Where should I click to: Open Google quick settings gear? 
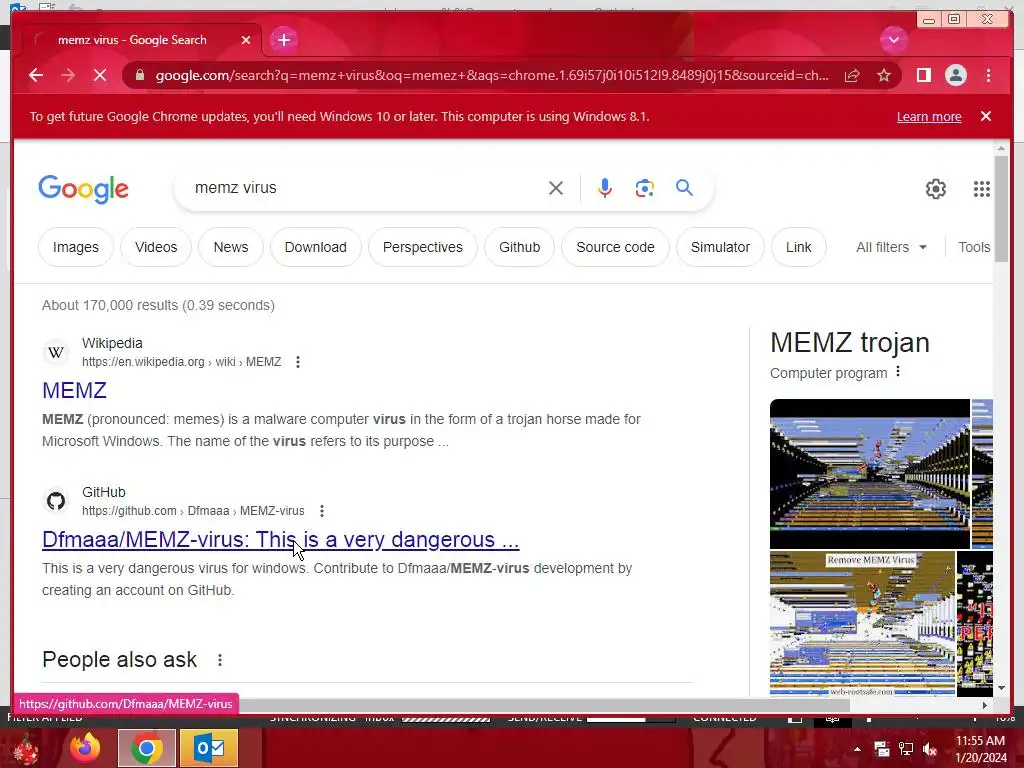(x=936, y=189)
